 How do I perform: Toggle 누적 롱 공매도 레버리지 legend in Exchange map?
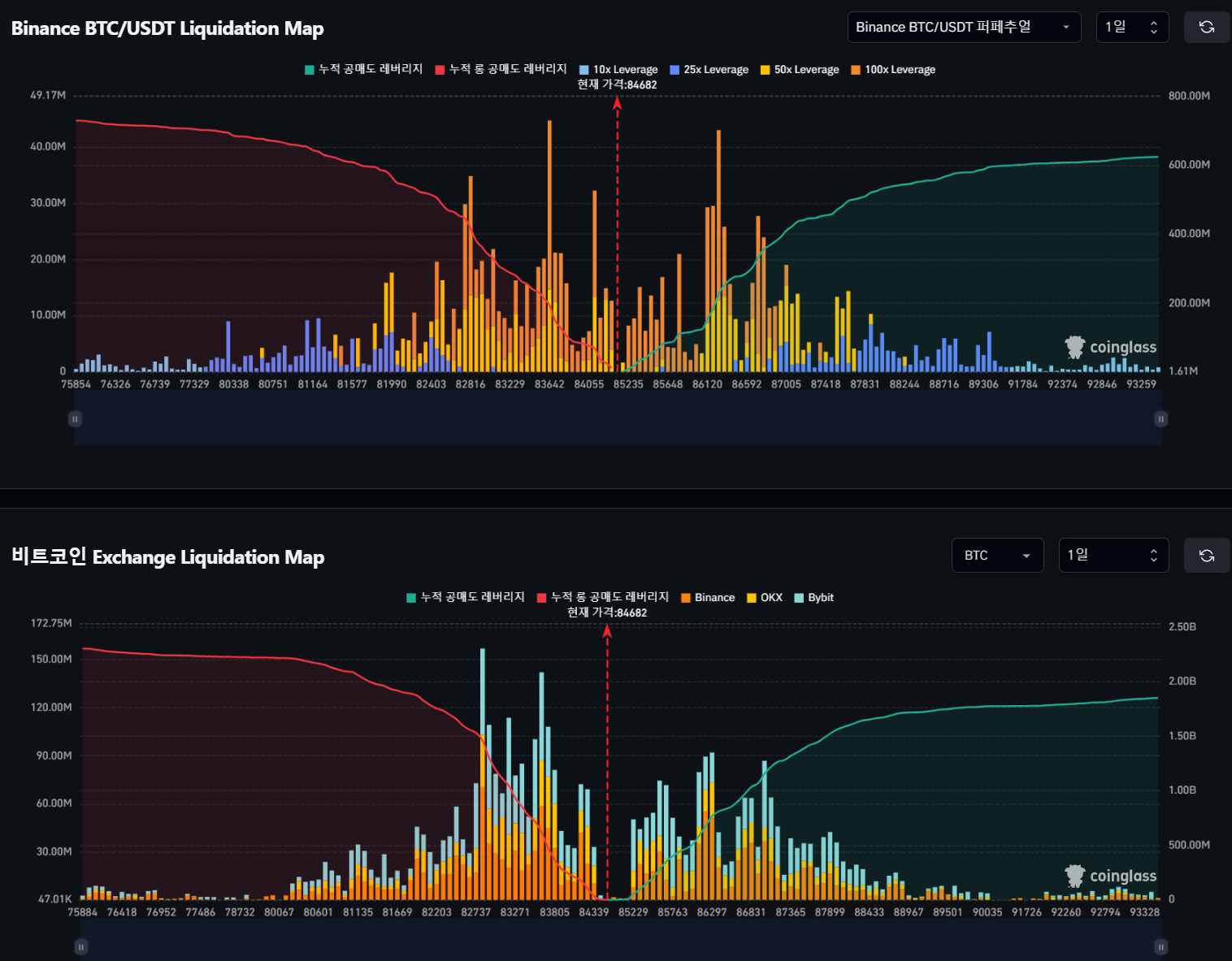coord(603,598)
